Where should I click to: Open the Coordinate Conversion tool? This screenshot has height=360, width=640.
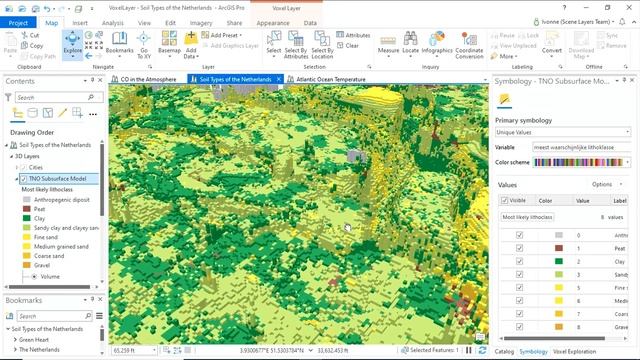tap(469, 45)
